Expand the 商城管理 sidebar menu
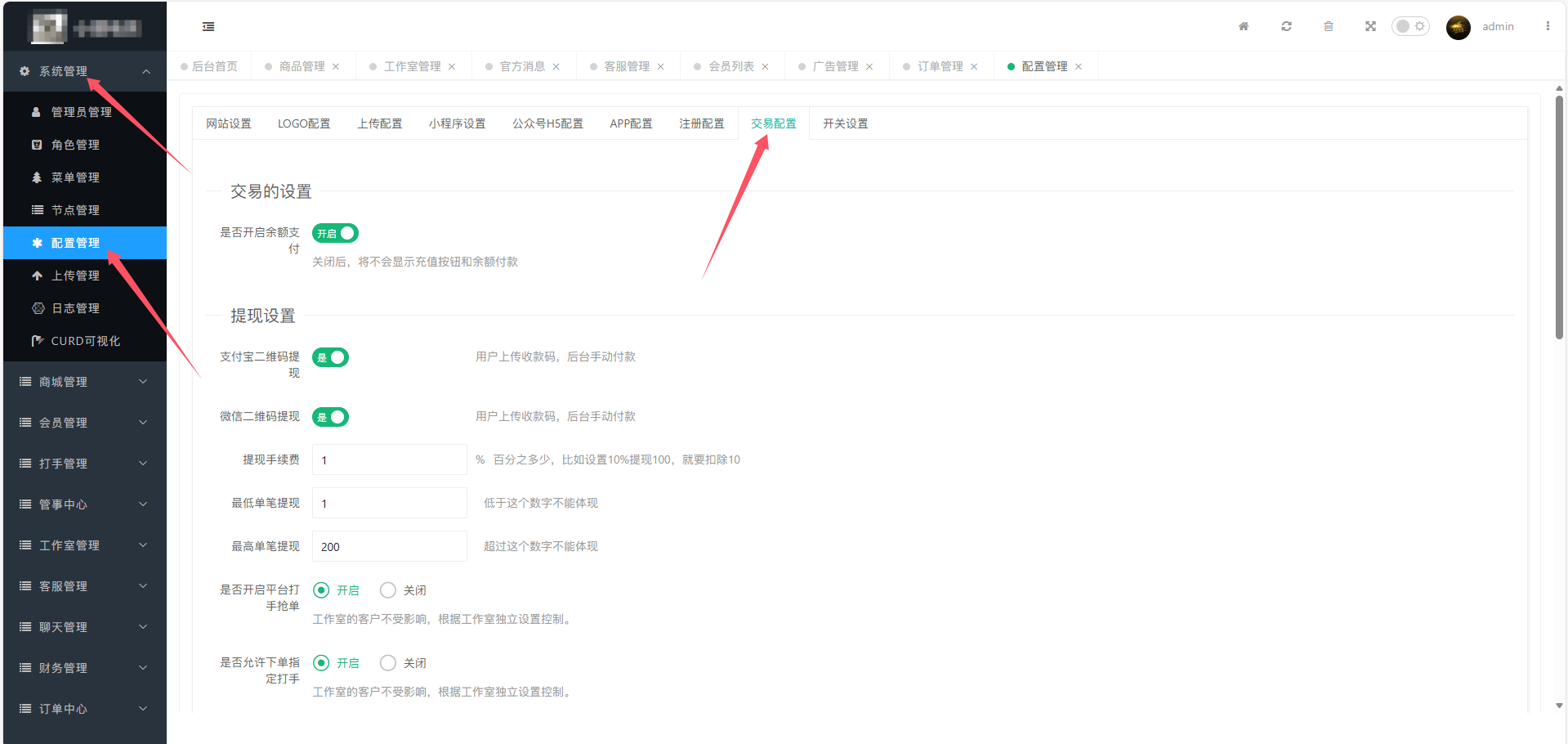Viewport: 1568px width, 744px height. [x=84, y=382]
